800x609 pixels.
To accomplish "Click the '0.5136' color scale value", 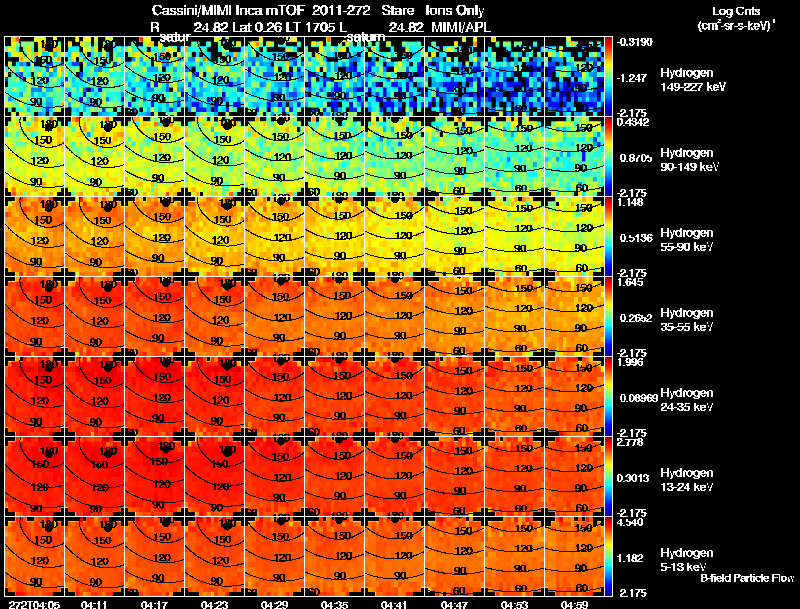I will (x=636, y=238).
